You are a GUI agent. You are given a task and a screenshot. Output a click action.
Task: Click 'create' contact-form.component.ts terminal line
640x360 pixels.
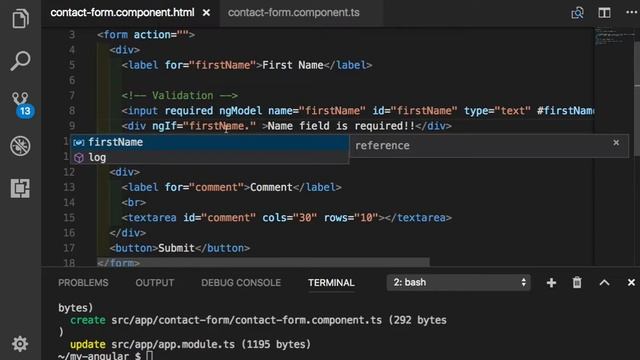[x=258, y=320]
